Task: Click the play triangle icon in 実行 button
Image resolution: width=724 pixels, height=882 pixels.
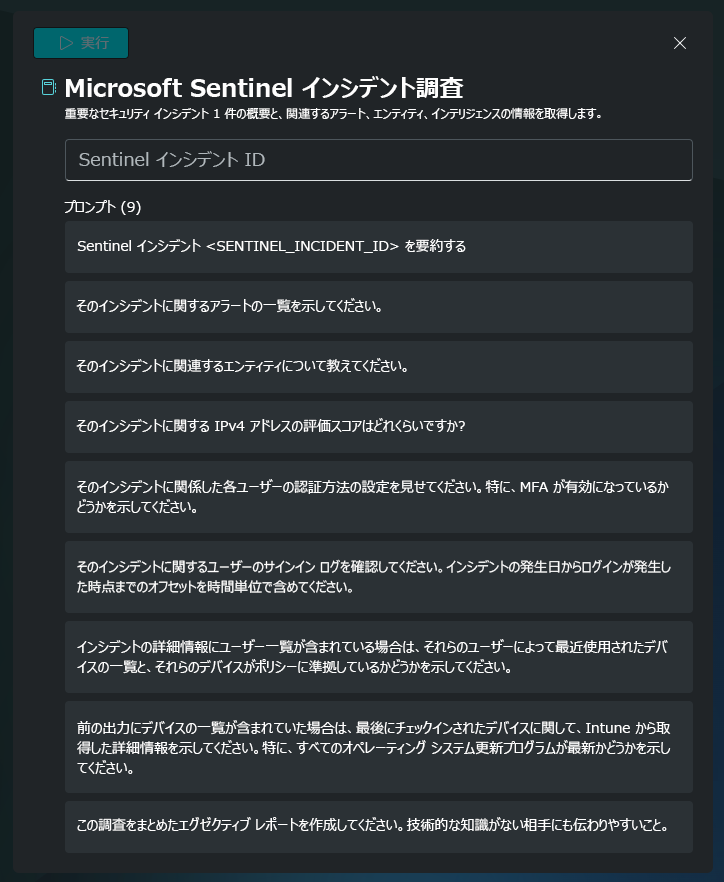Action: [x=66, y=43]
